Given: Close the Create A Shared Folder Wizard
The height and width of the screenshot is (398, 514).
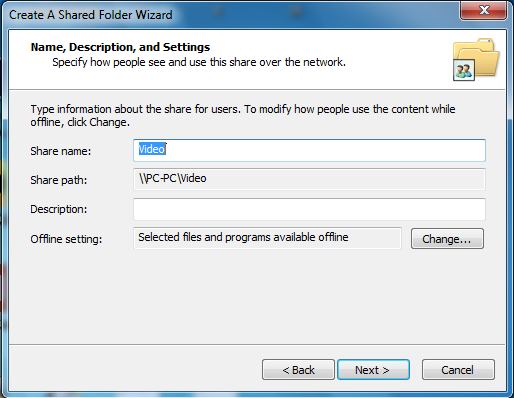Looking at the screenshot, I should 484,10.
